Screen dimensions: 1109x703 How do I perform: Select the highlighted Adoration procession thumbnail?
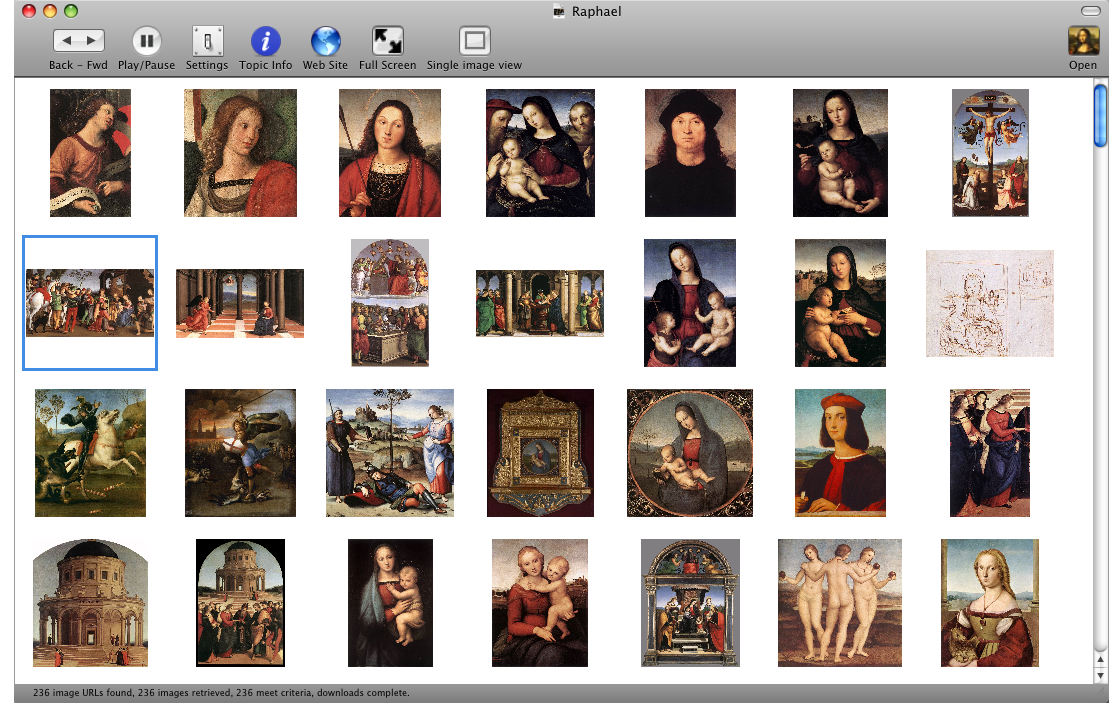tap(90, 303)
